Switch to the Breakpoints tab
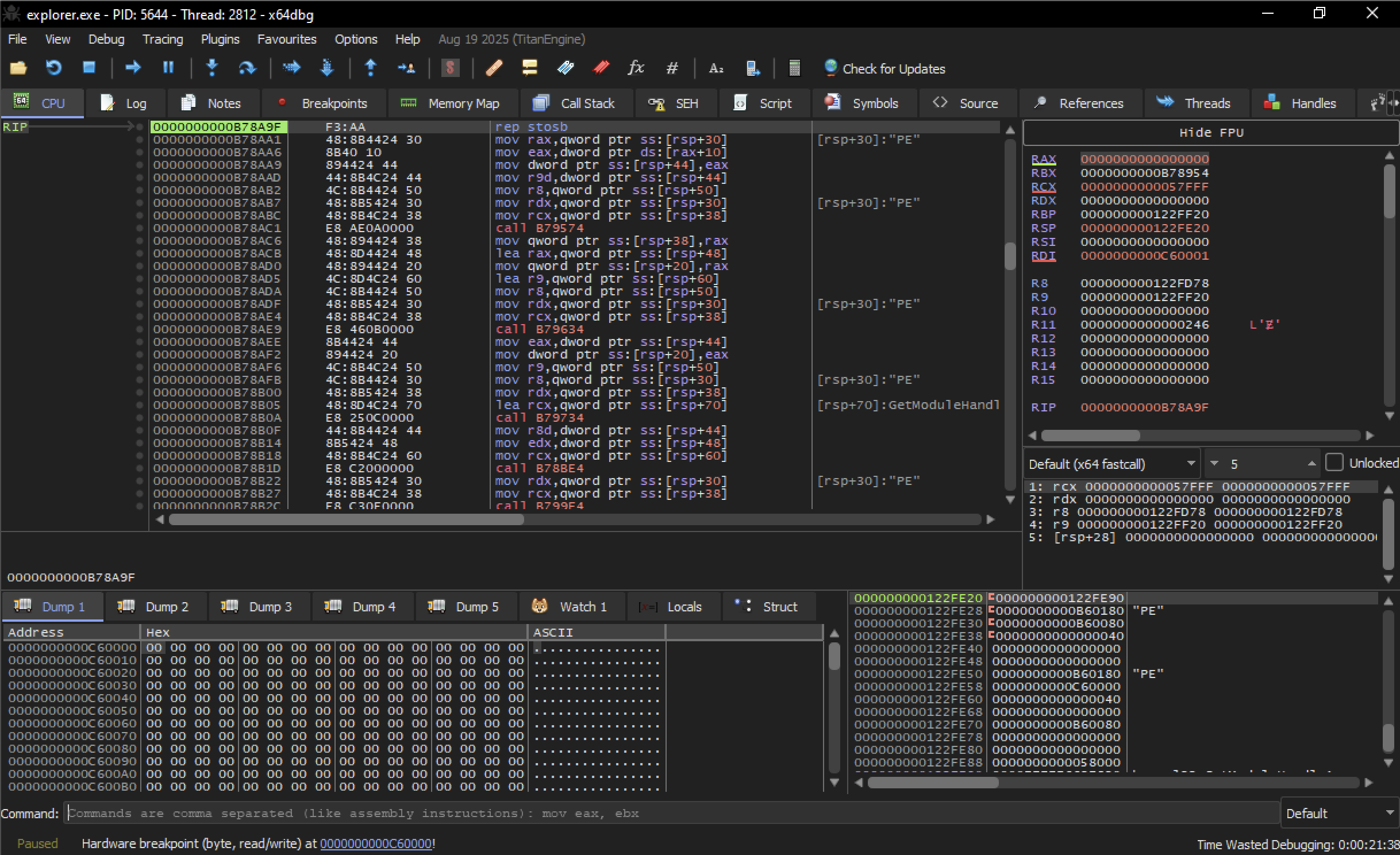The width and height of the screenshot is (1400, 855). [324, 103]
